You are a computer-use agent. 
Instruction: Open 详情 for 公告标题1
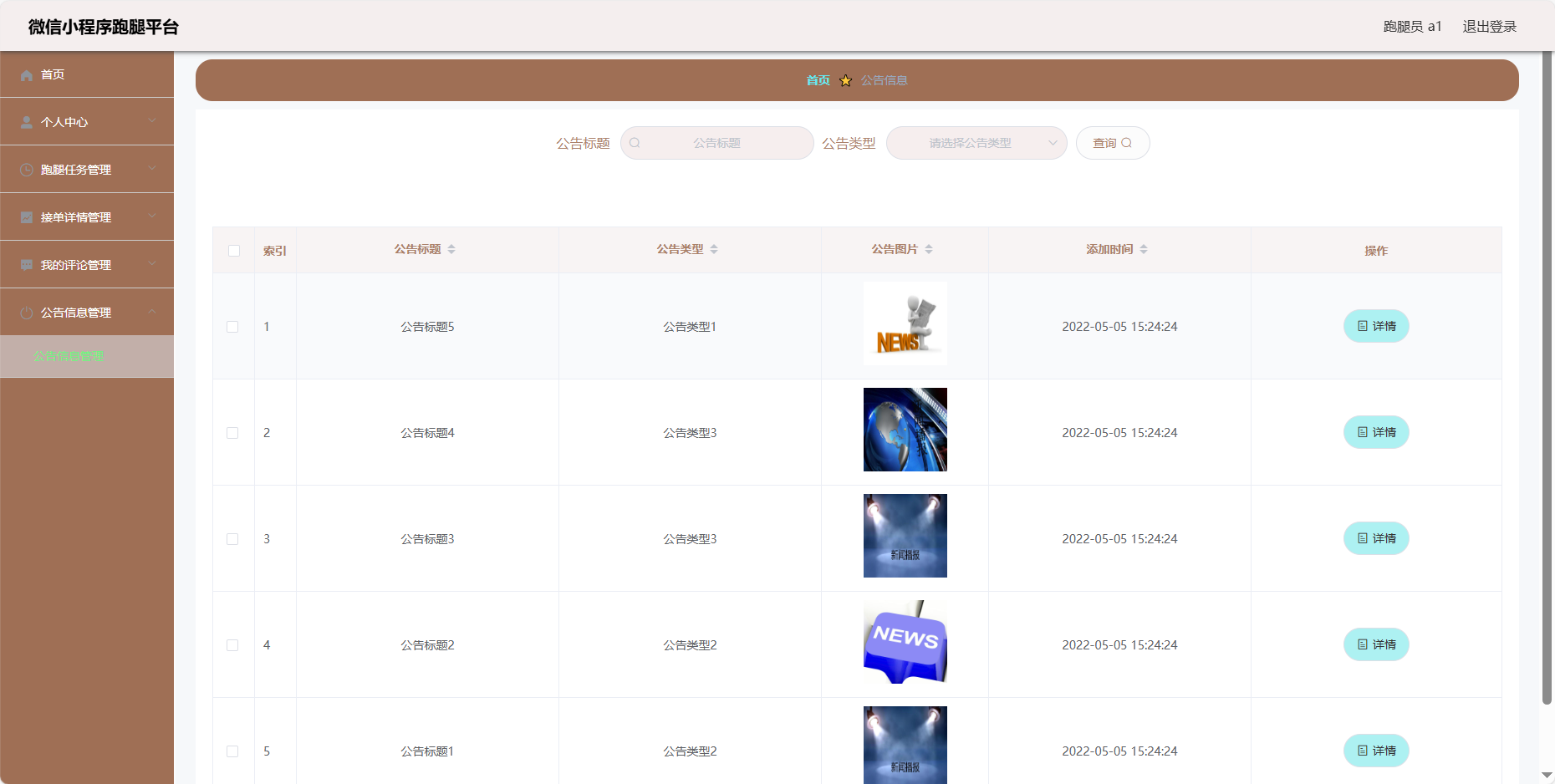[1376, 751]
